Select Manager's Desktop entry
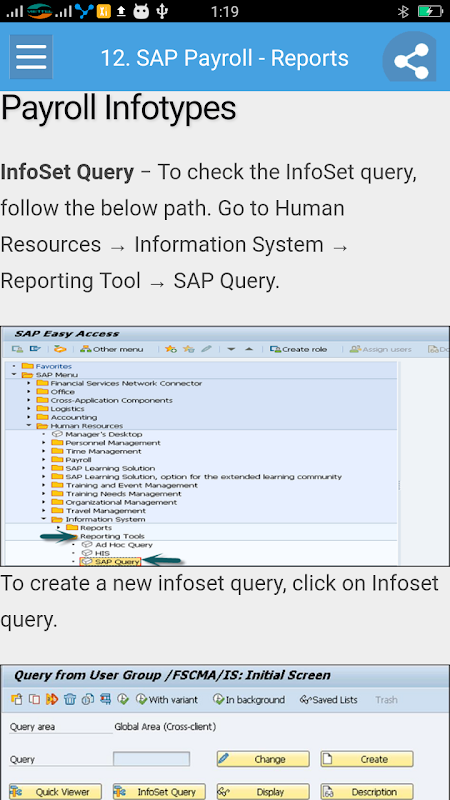 (97, 434)
